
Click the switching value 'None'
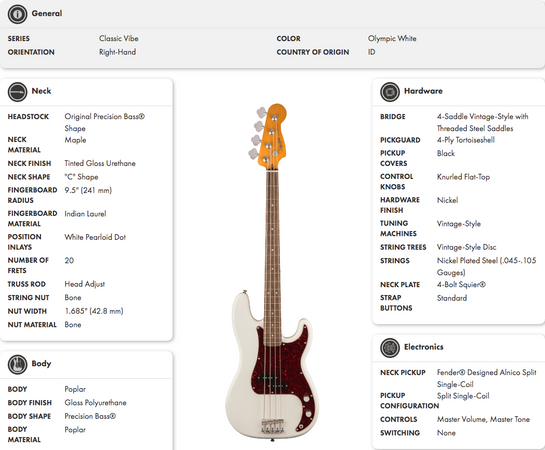click(446, 433)
